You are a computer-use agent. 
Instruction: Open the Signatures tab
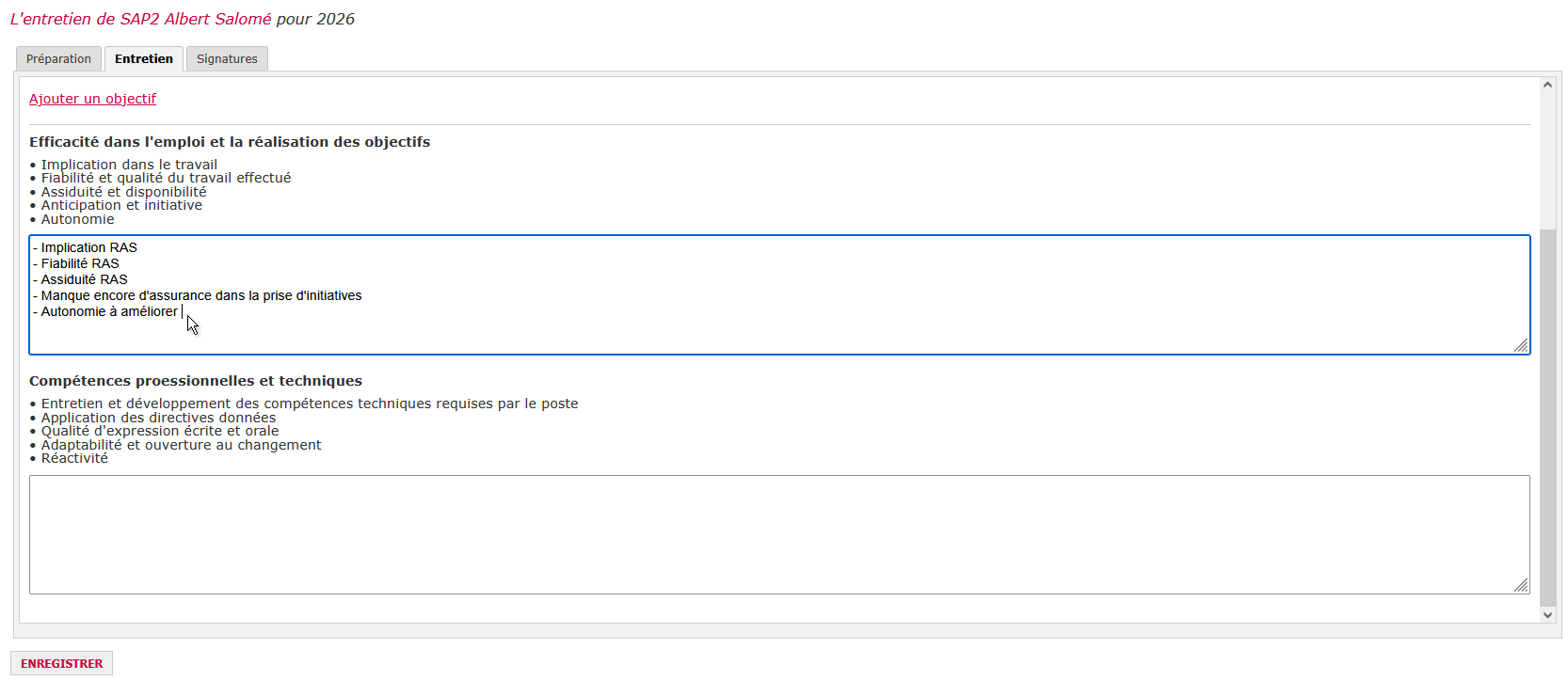227,59
